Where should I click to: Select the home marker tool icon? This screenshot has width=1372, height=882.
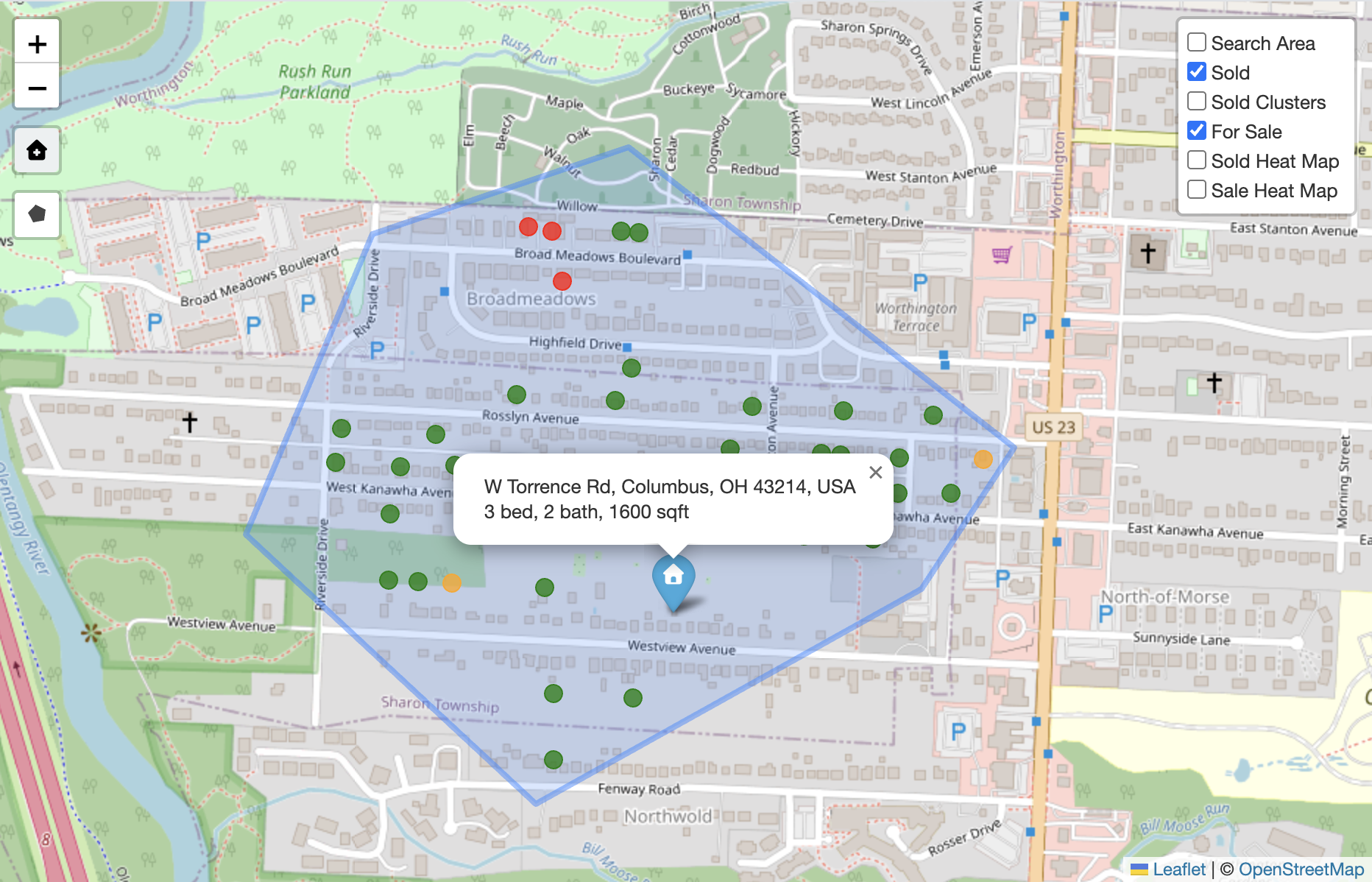pyautogui.click(x=36, y=150)
